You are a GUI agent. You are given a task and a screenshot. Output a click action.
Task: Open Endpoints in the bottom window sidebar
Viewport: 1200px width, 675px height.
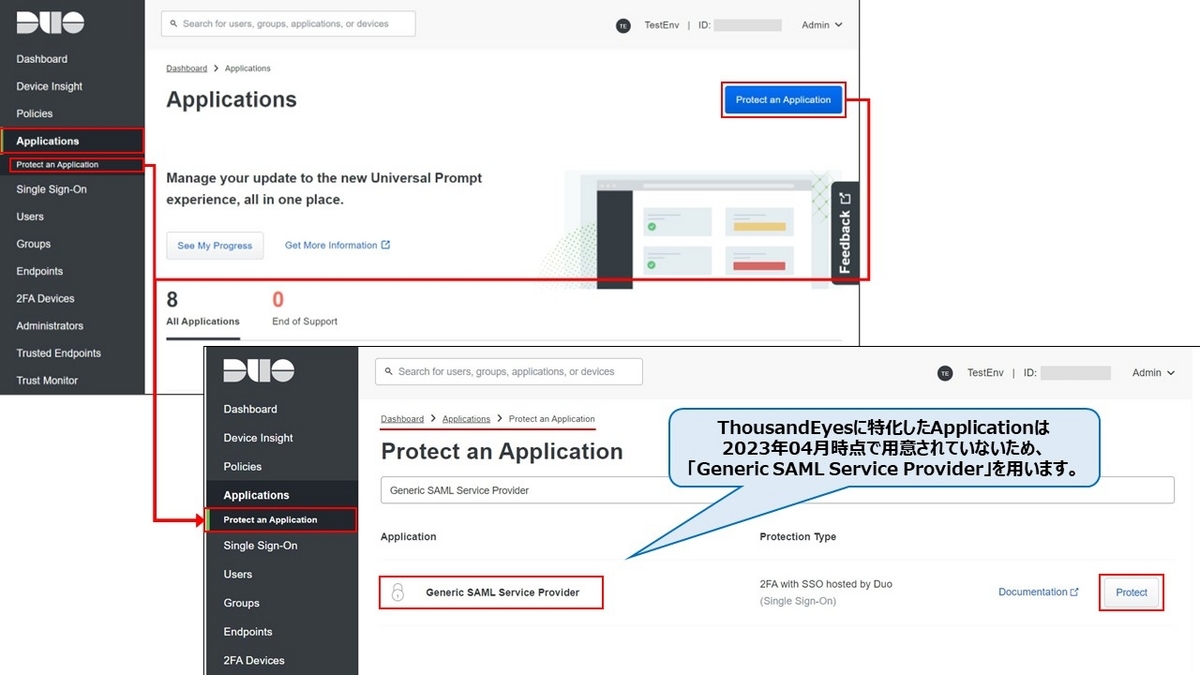click(x=247, y=632)
